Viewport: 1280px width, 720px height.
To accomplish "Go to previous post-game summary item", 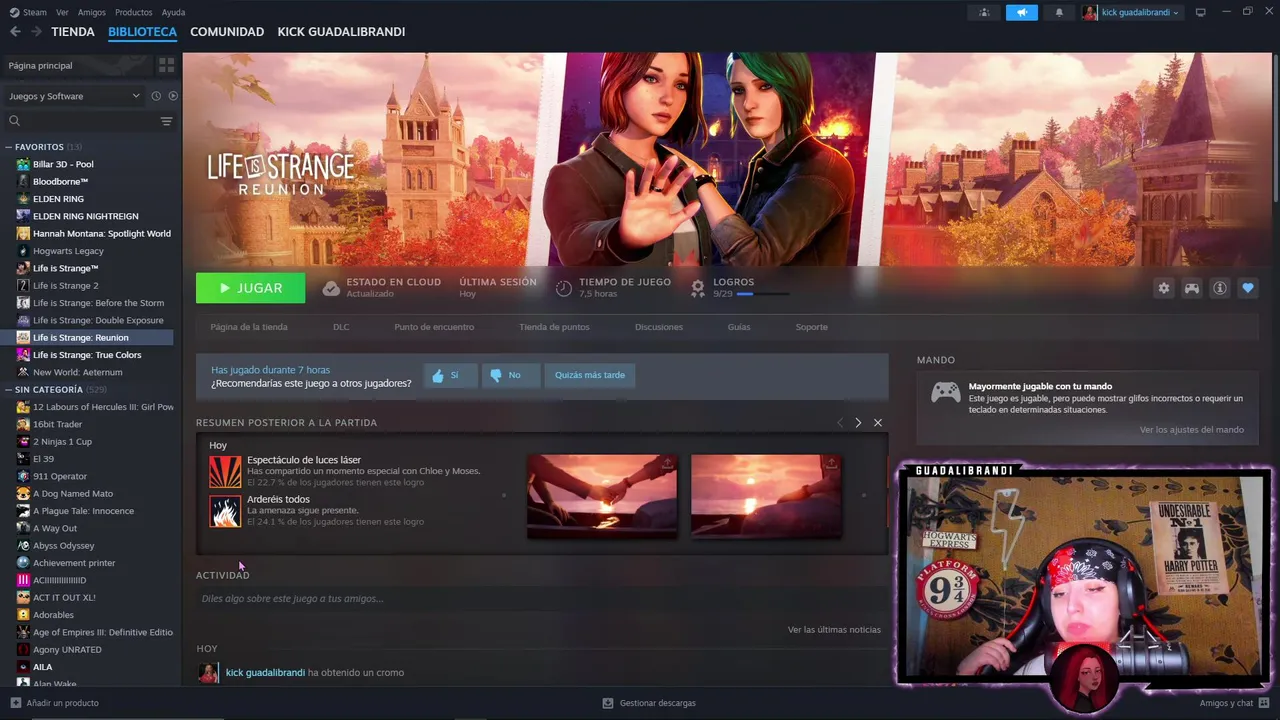I will tap(840, 423).
